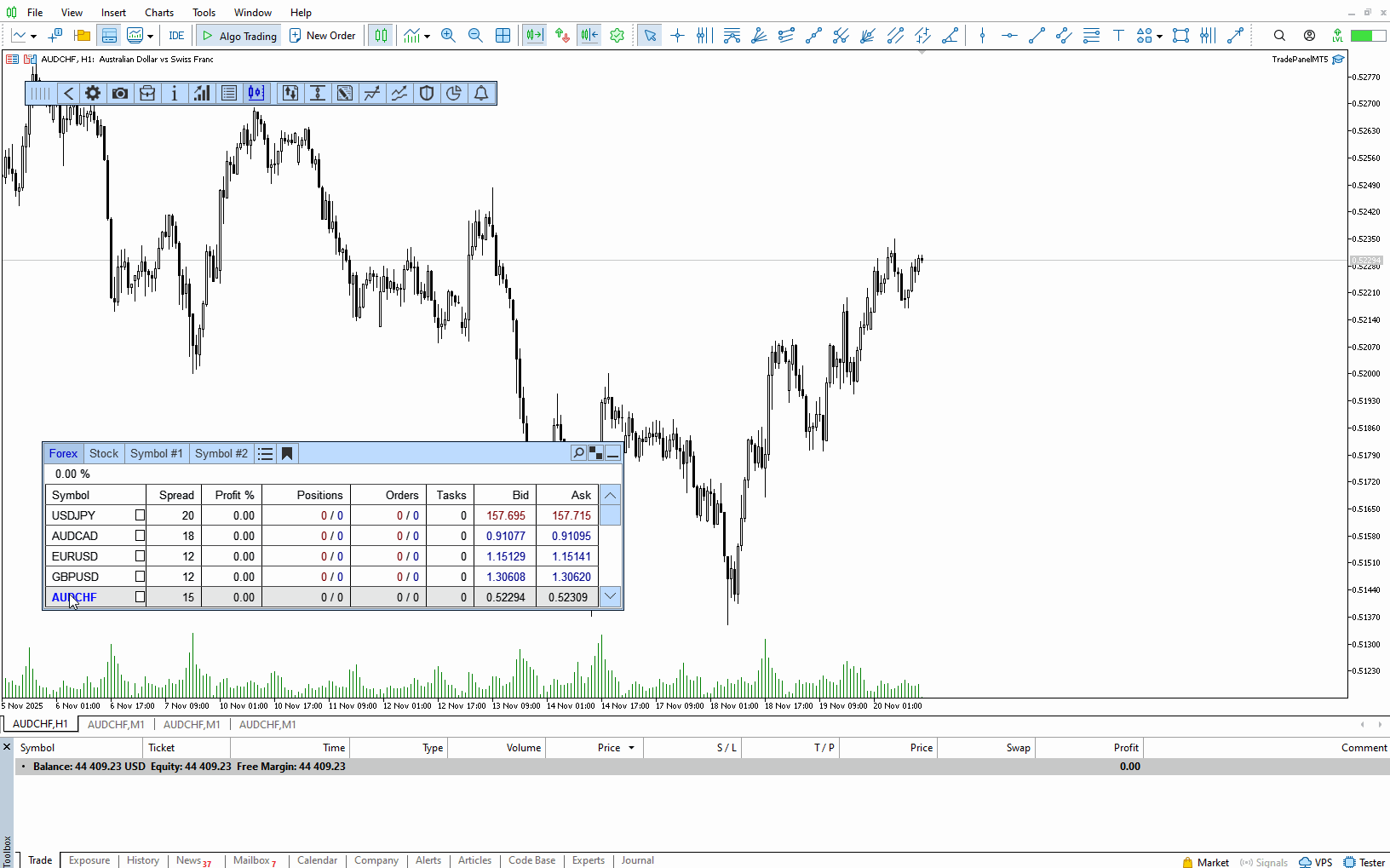Screen dimensions: 1390x868
Task: Tick the AUDCHF row checkbox
Action: [140, 597]
